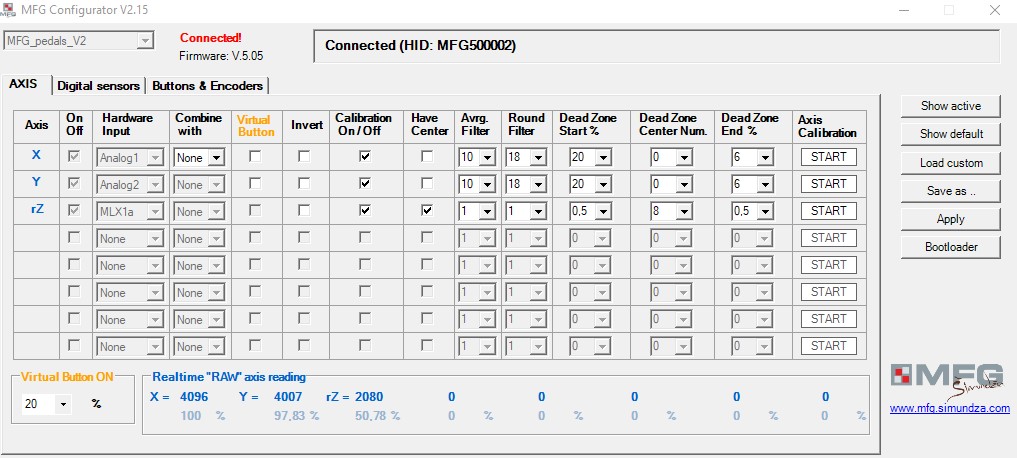Click the MFG Simundza logo
Image resolution: width=1017 pixels, height=458 pixels.
pyautogui.click(x=946, y=382)
